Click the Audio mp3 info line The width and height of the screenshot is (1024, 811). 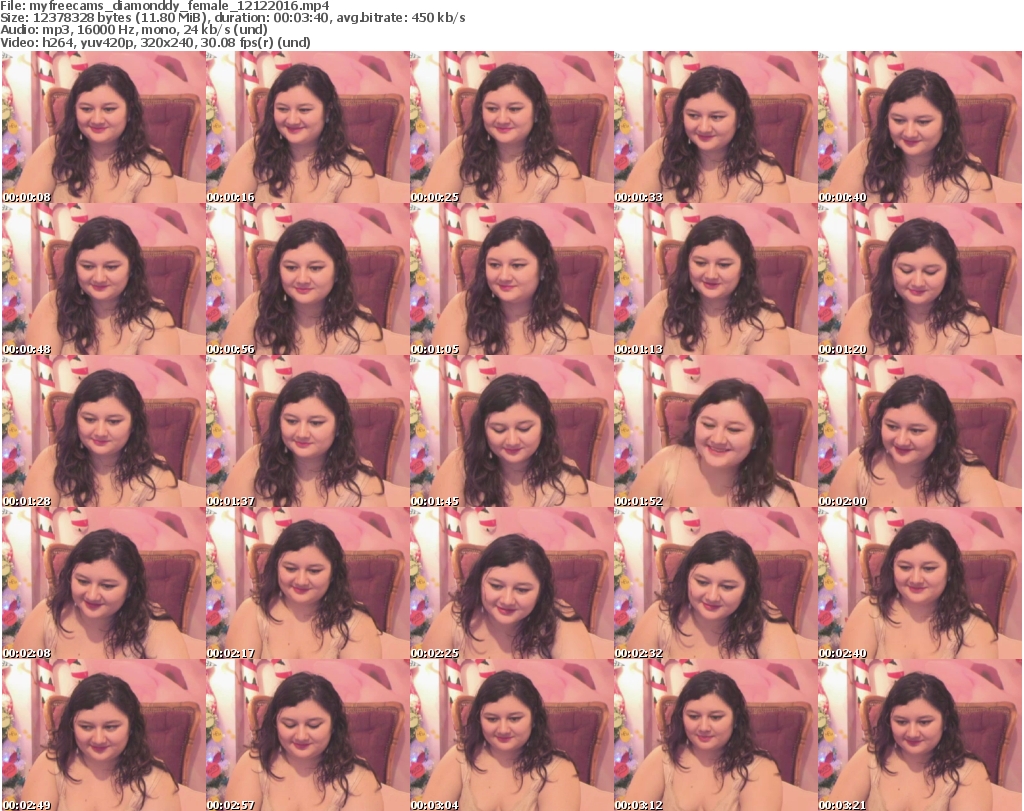(134, 30)
